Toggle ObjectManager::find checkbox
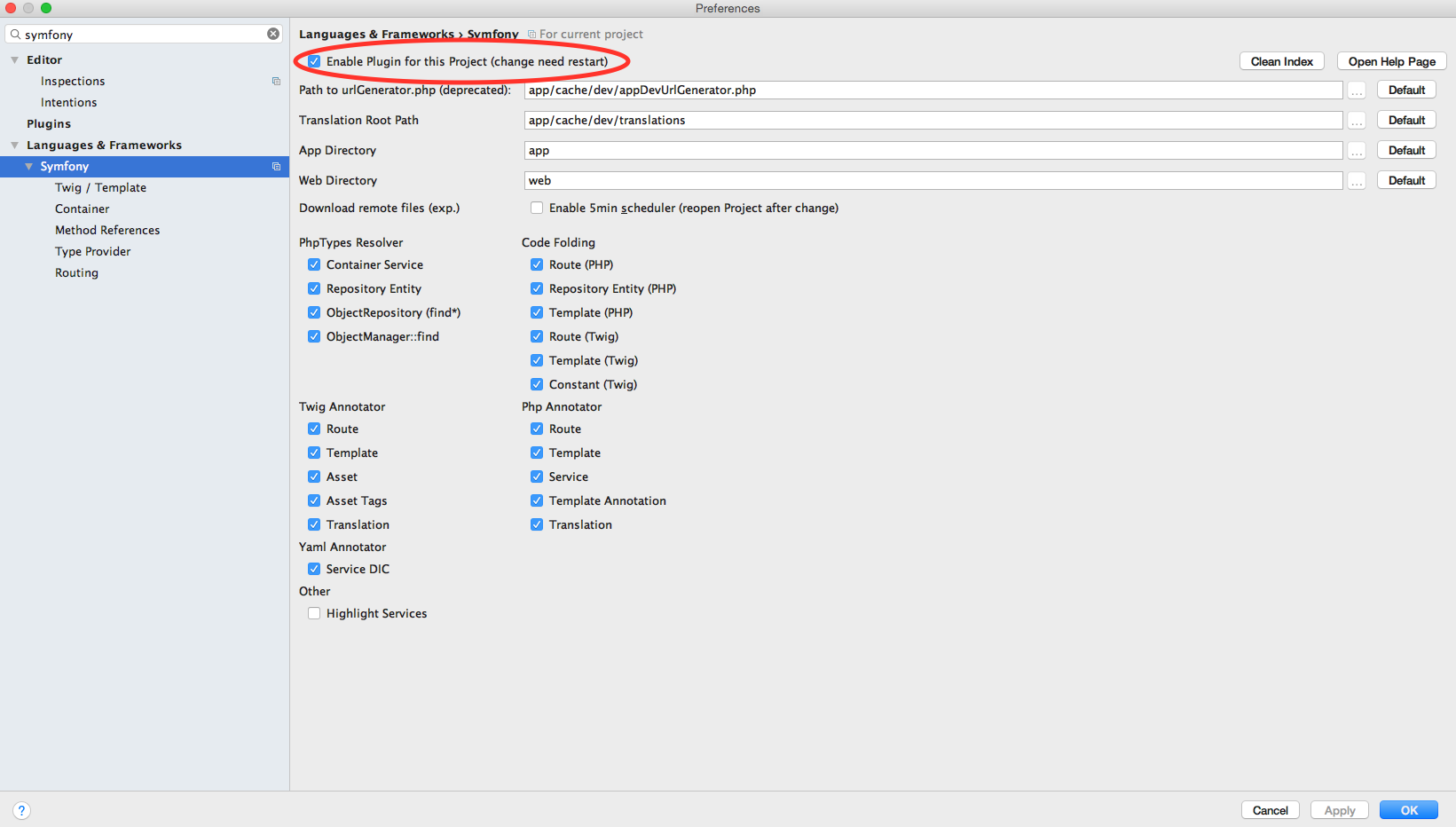 [x=314, y=336]
